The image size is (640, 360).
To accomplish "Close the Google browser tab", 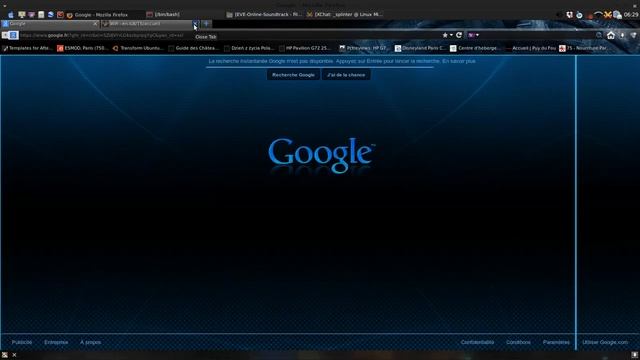I will (95, 24).
